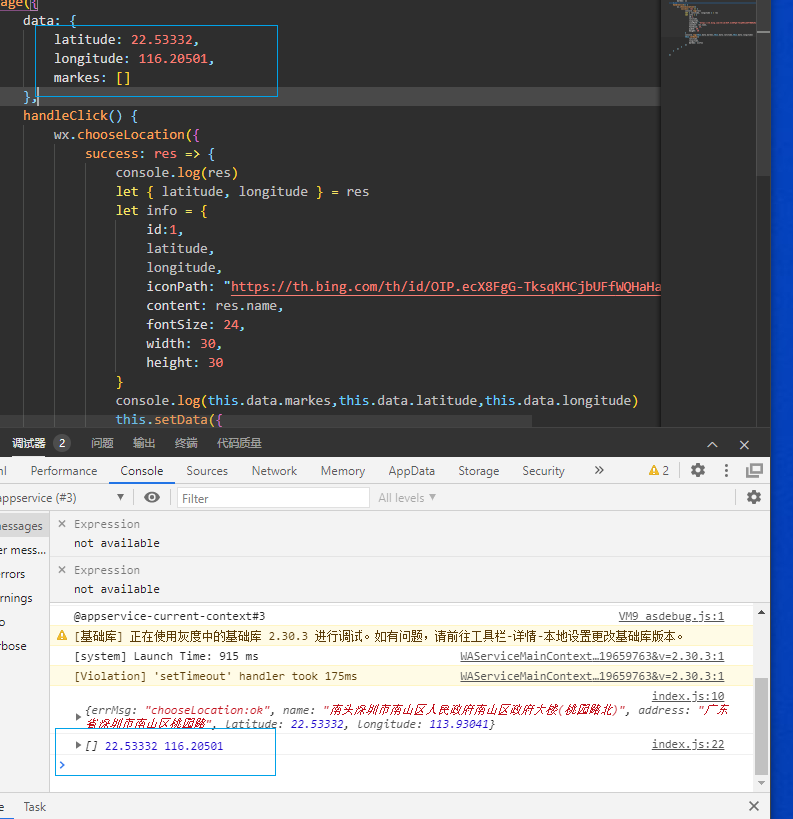Click the this.setData( line
Screen dimensions: 793x819
(169, 419)
